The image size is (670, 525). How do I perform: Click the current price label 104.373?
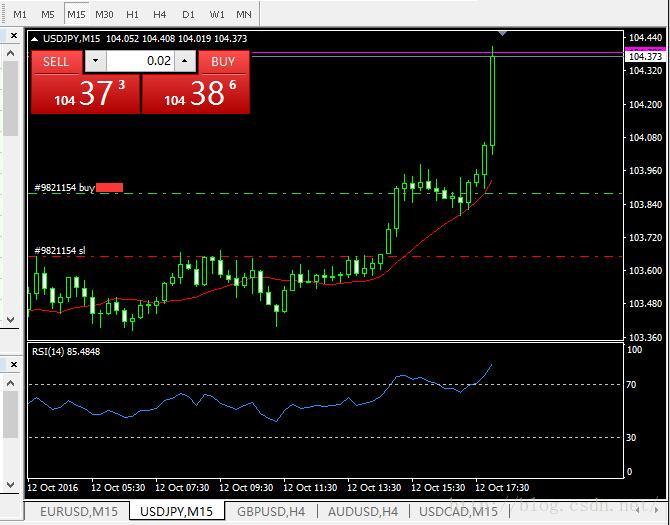pyautogui.click(x=645, y=56)
